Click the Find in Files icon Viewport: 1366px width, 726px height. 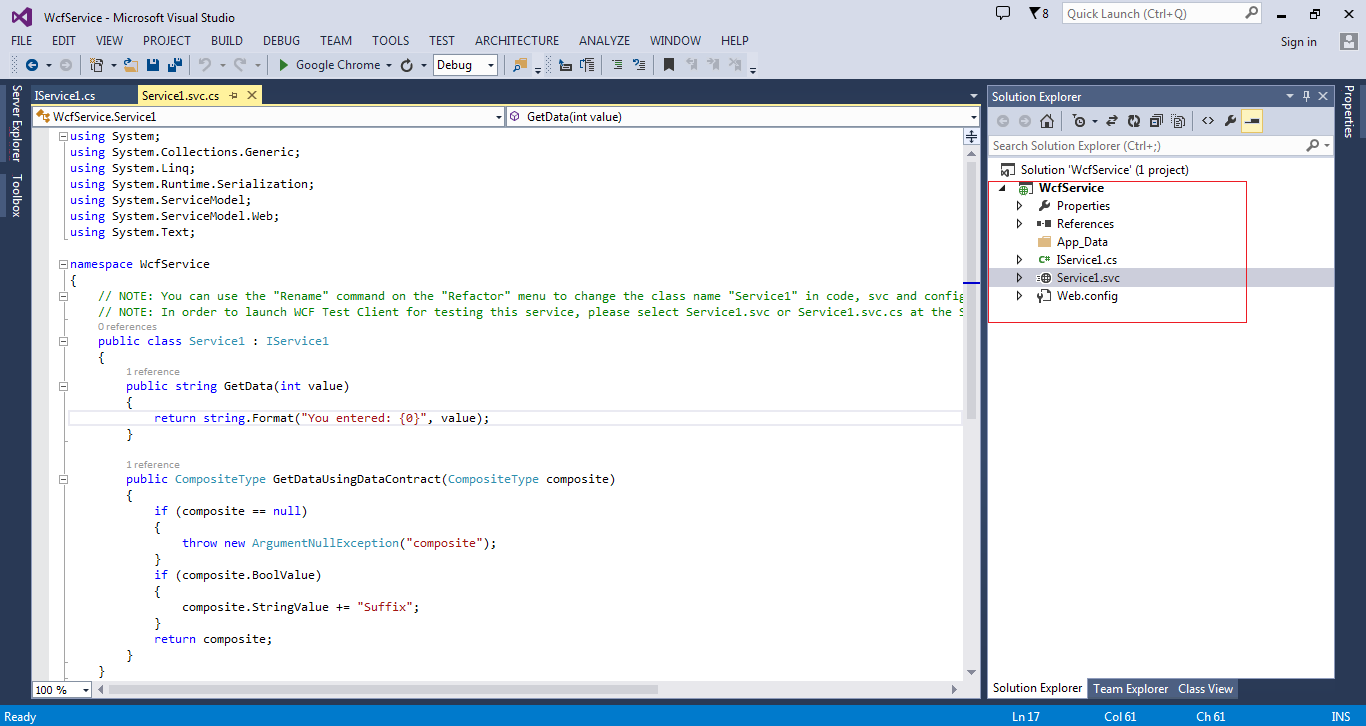click(x=519, y=65)
